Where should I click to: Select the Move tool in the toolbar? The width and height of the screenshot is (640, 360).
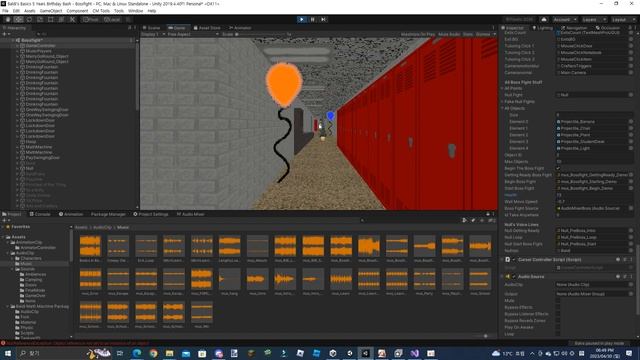coord(18,19)
